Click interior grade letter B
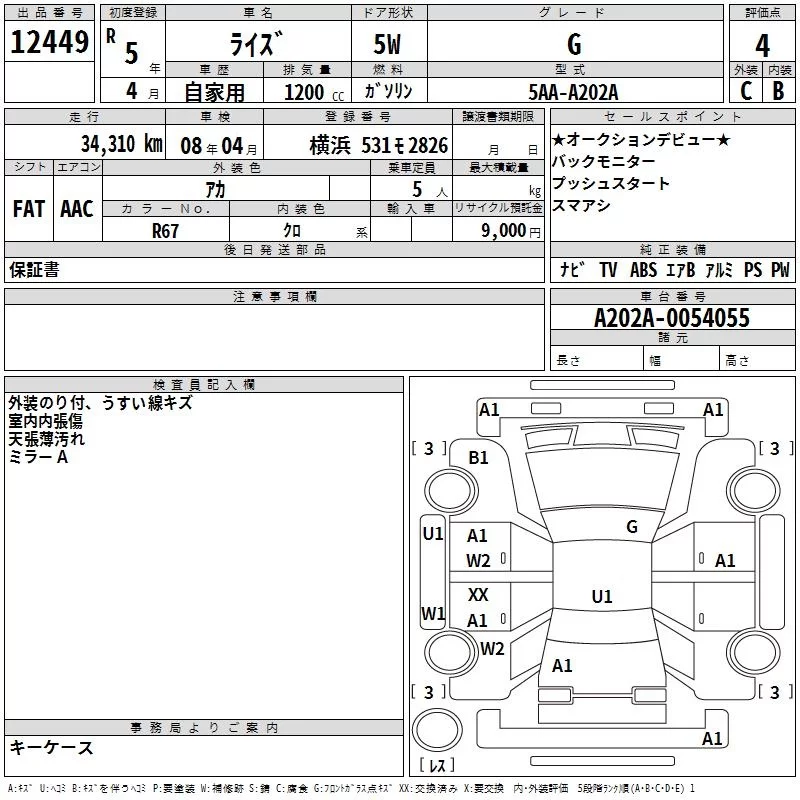The image size is (800, 800). 778,91
